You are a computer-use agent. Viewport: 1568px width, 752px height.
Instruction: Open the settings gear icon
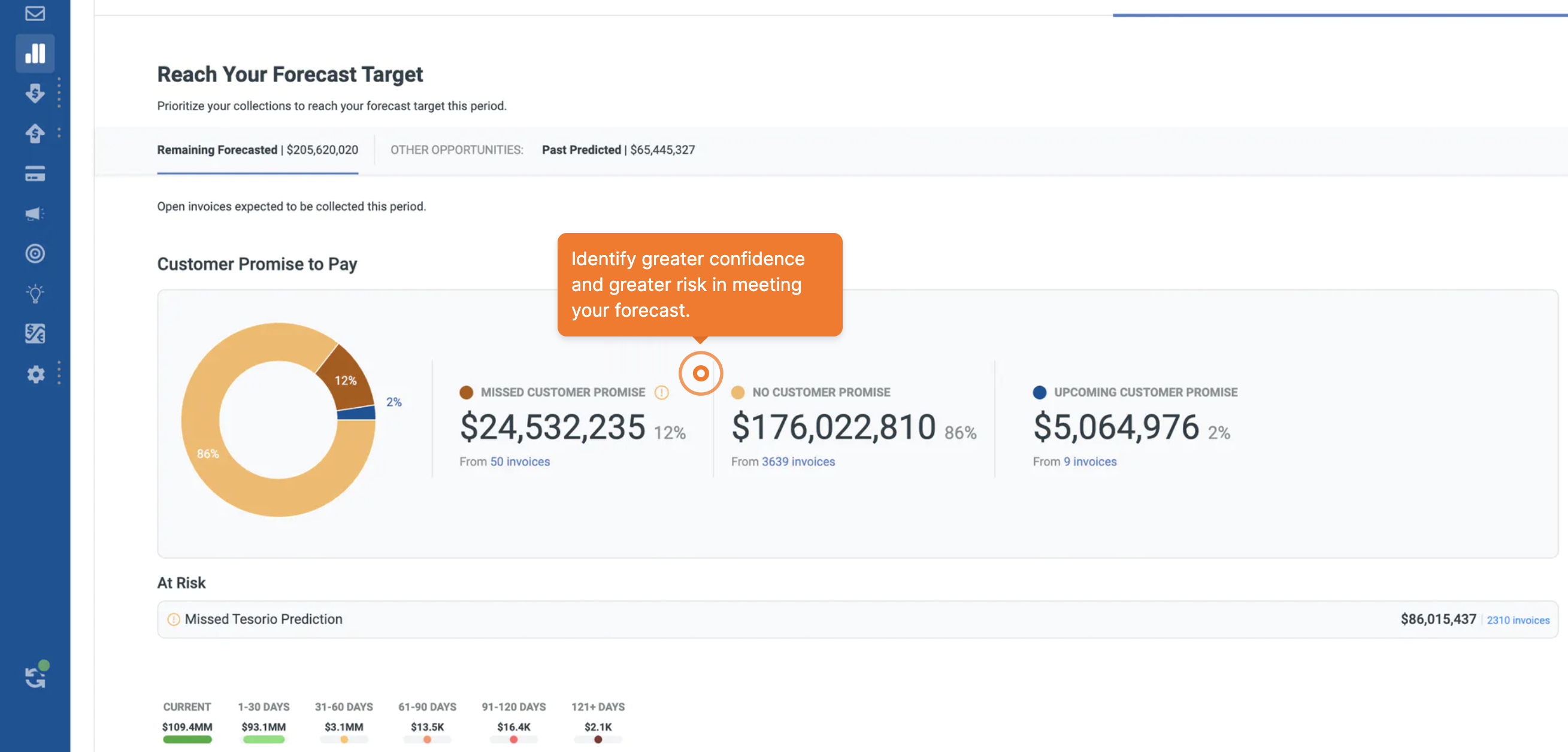click(36, 374)
